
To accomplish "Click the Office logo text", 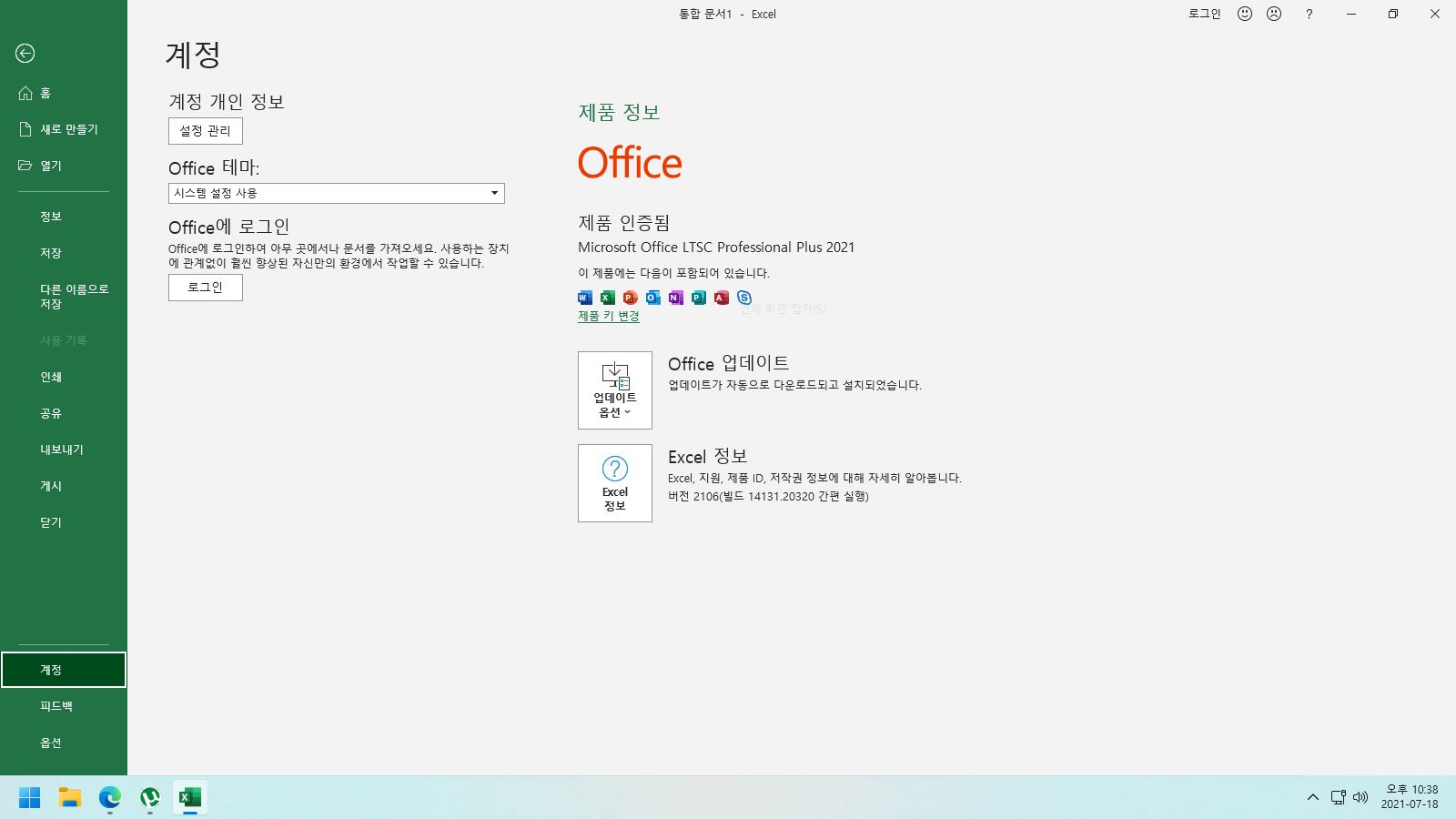I will [630, 164].
